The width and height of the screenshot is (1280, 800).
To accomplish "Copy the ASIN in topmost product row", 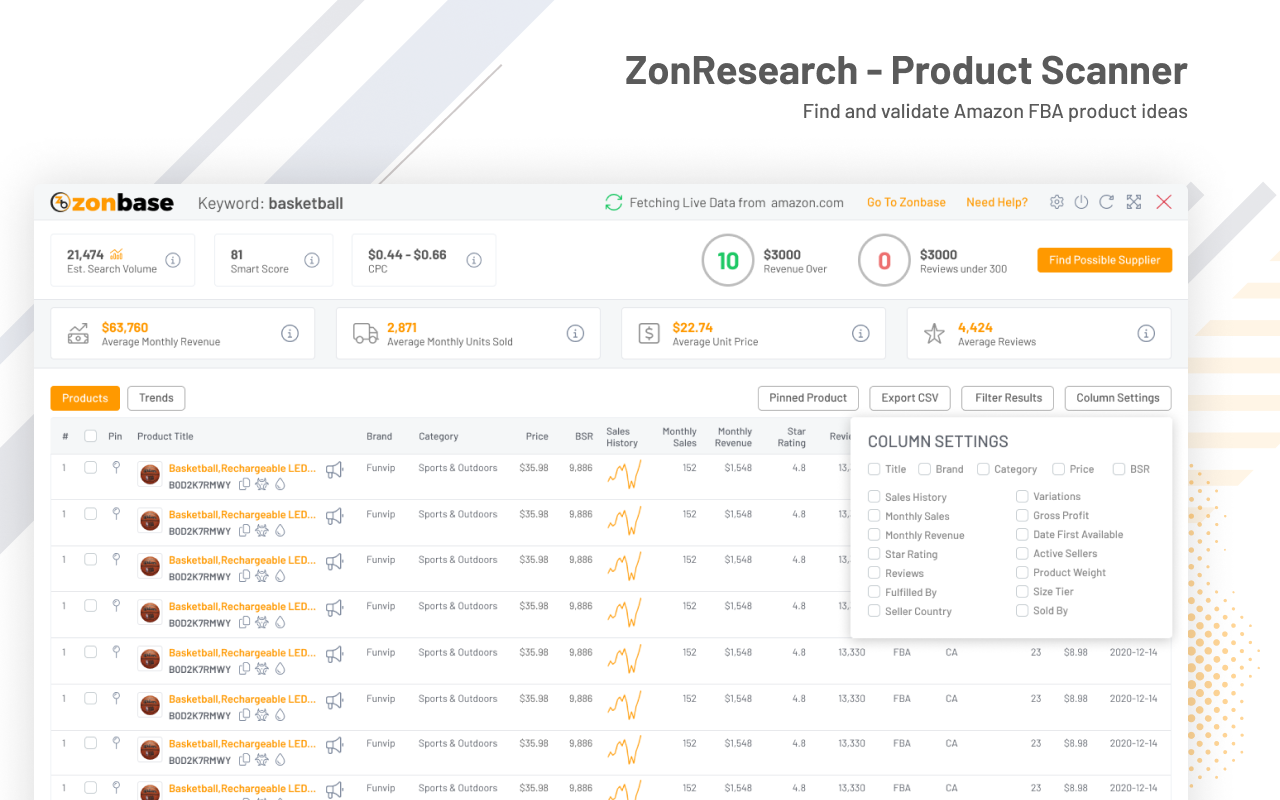I will [x=244, y=484].
